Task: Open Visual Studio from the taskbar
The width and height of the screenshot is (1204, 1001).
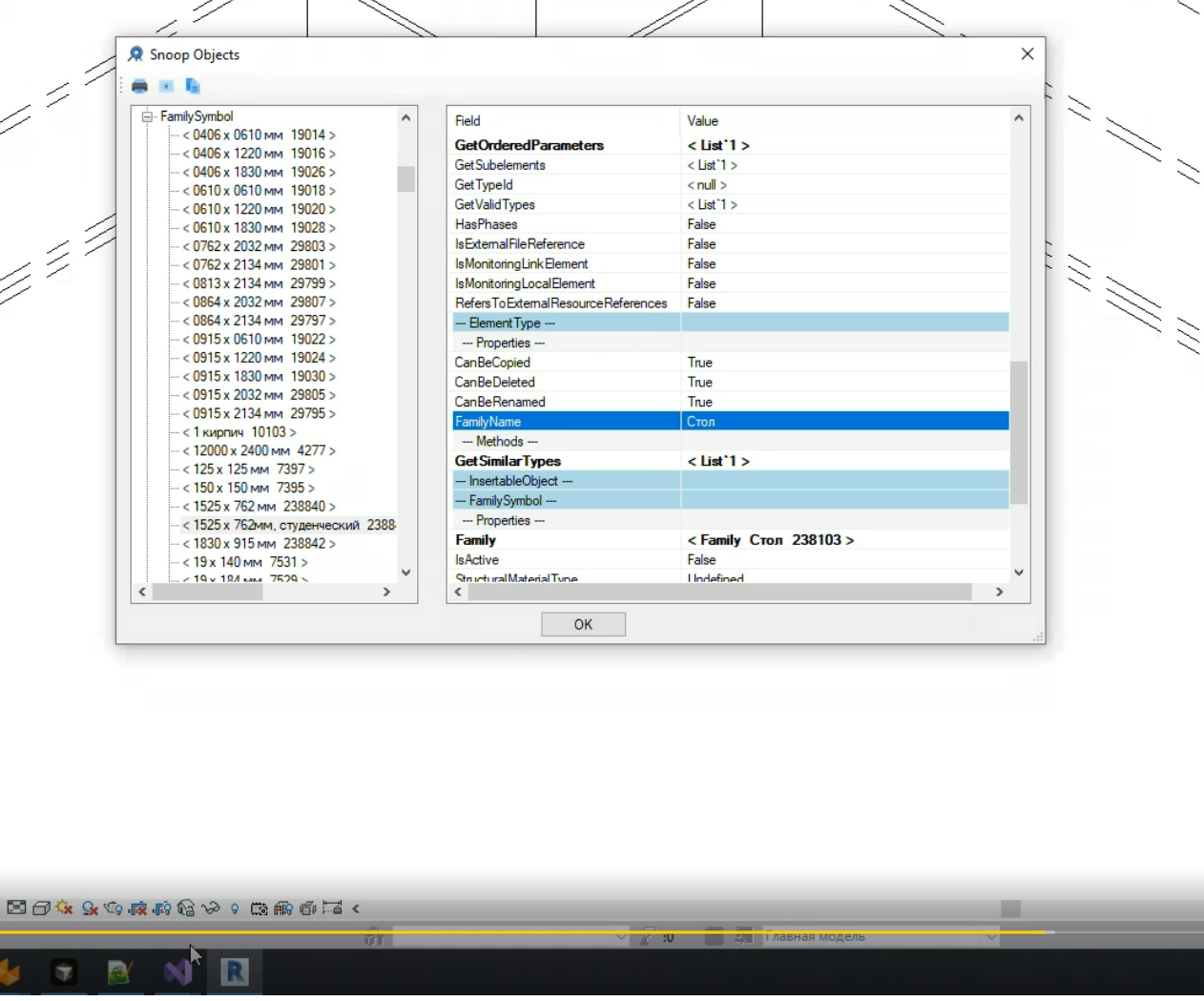Action: coord(177,971)
